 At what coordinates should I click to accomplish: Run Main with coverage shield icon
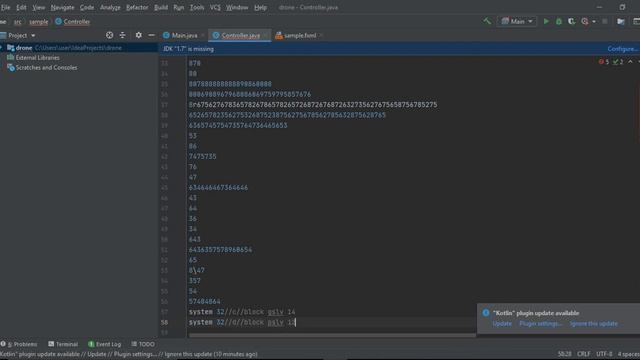[571, 21]
